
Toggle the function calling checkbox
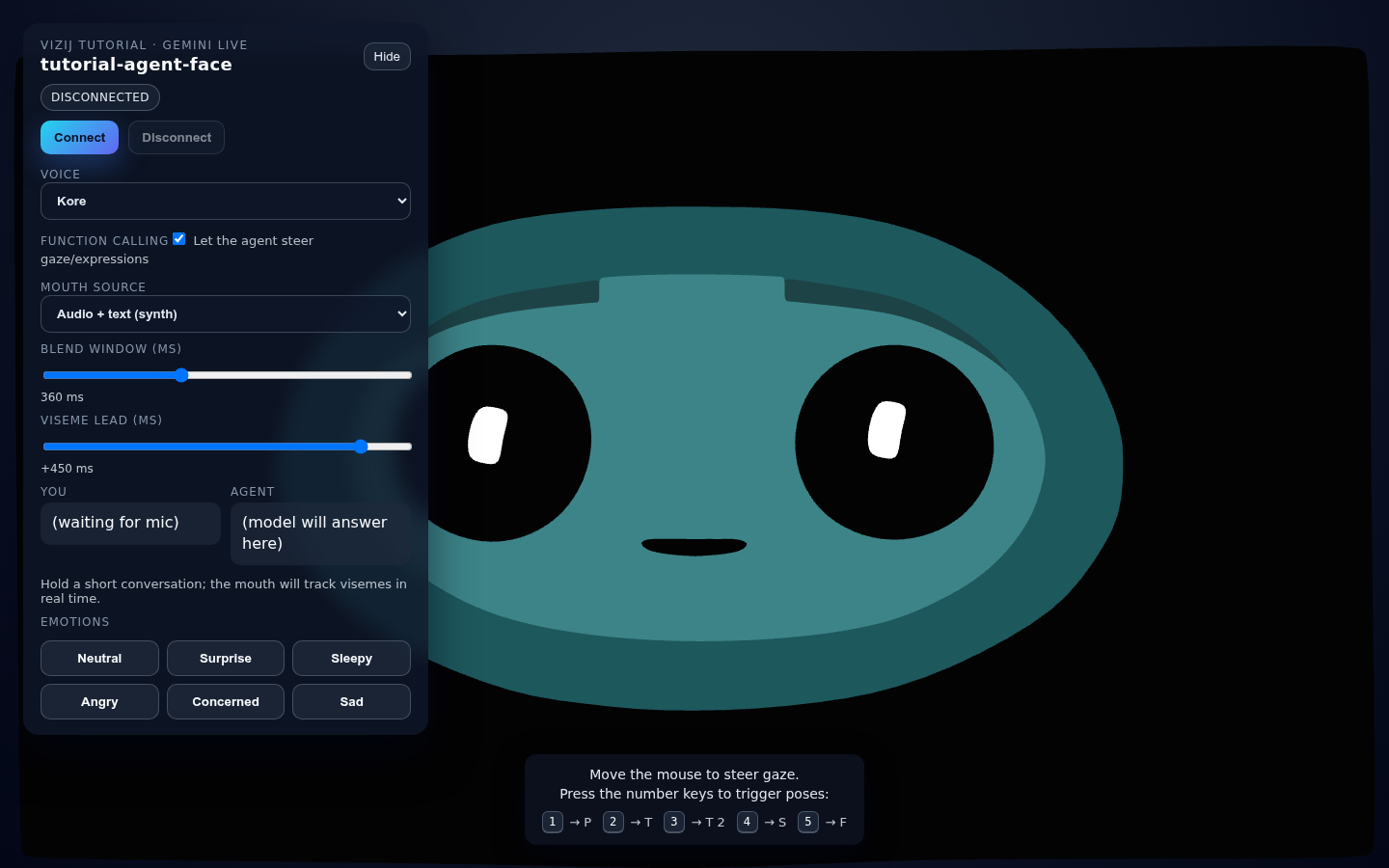[x=179, y=239]
